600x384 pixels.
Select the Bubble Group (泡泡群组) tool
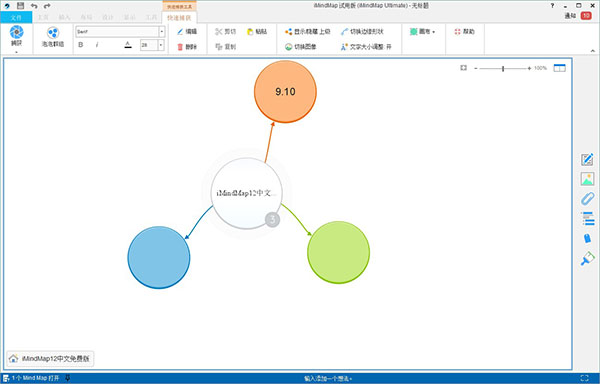click(x=53, y=37)
